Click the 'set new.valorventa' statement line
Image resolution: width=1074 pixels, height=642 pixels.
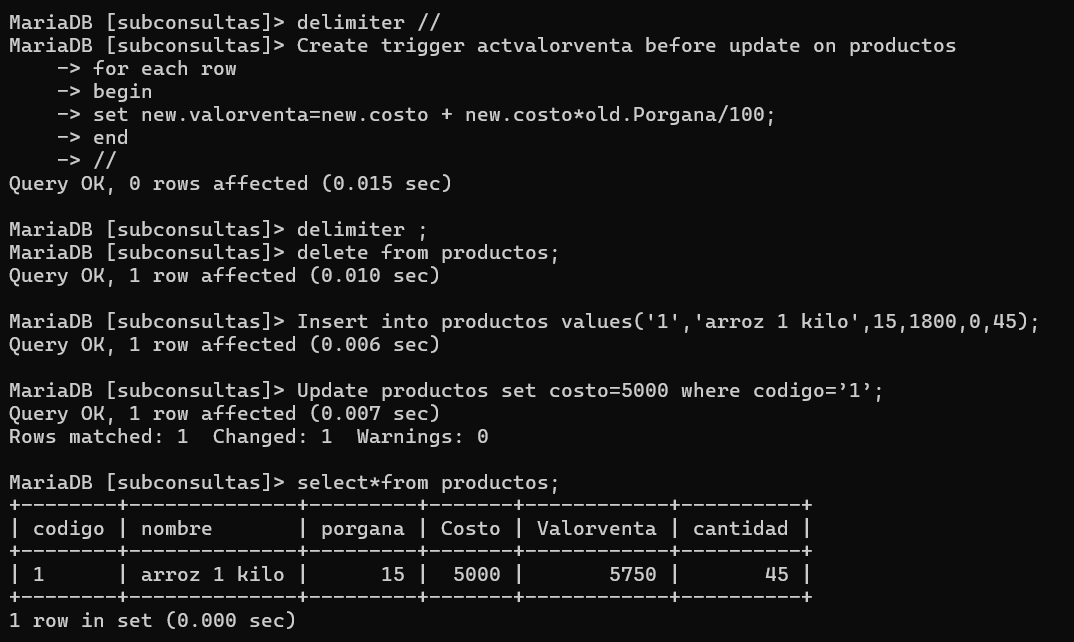tap(434, 115)
